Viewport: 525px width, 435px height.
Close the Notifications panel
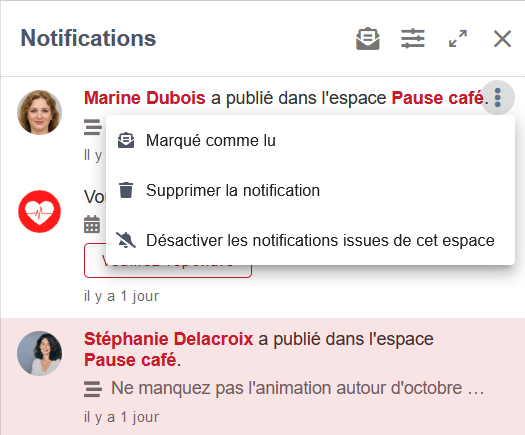coord(502,39)
